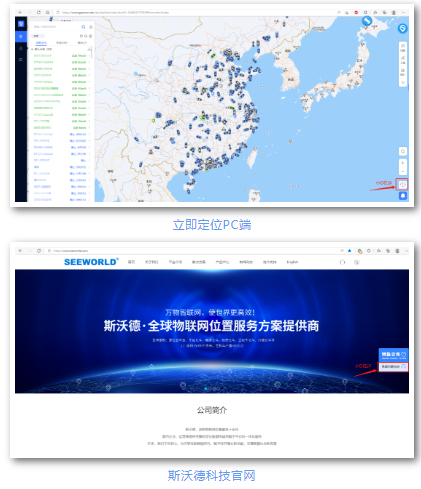Open the customer service chat icon on map
This screenshot has width=421, height=489.
[x=403, y=184]
